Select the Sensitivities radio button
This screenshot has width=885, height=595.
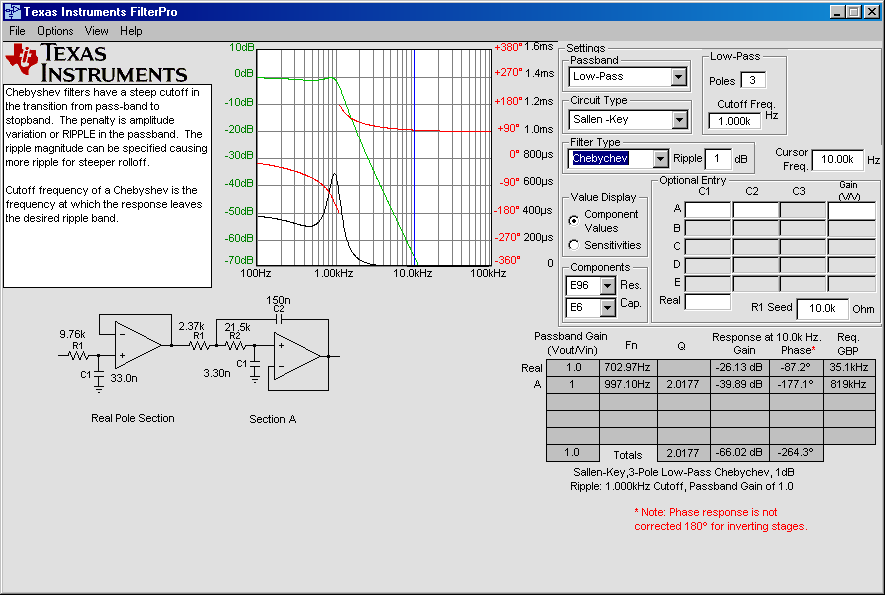[x=573, y=245]
